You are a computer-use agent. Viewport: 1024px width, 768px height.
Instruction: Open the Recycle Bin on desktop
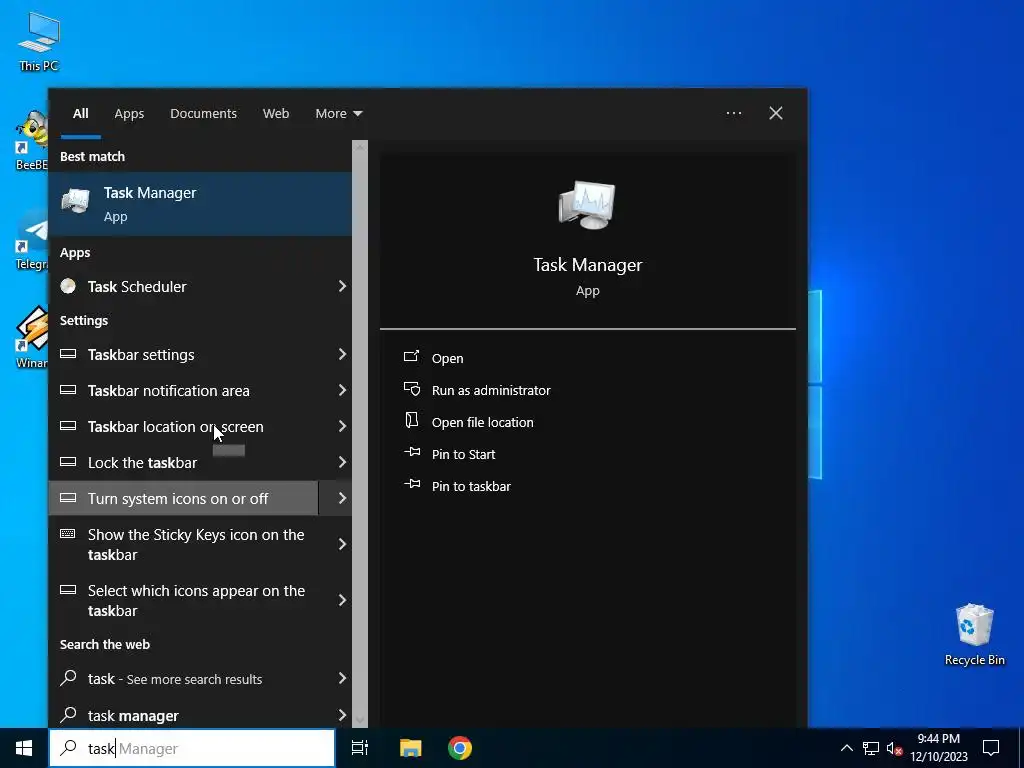pyautogui.click(x=974, y=634)
